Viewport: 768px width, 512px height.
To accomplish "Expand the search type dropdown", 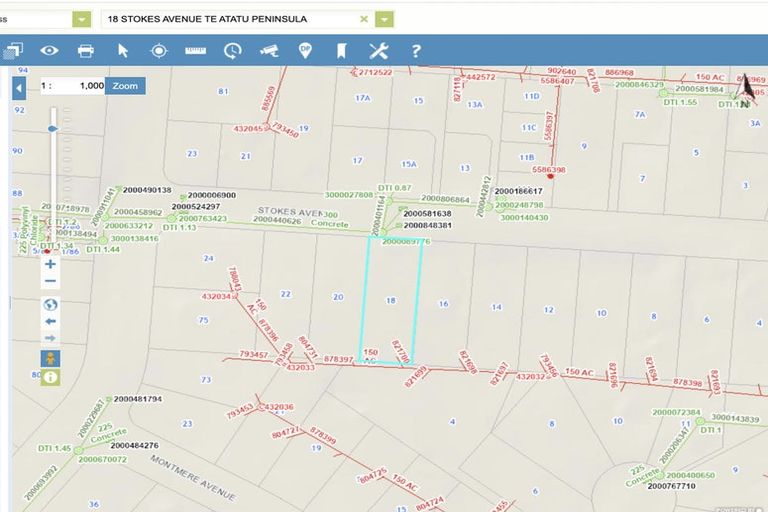I will point(82,19).
